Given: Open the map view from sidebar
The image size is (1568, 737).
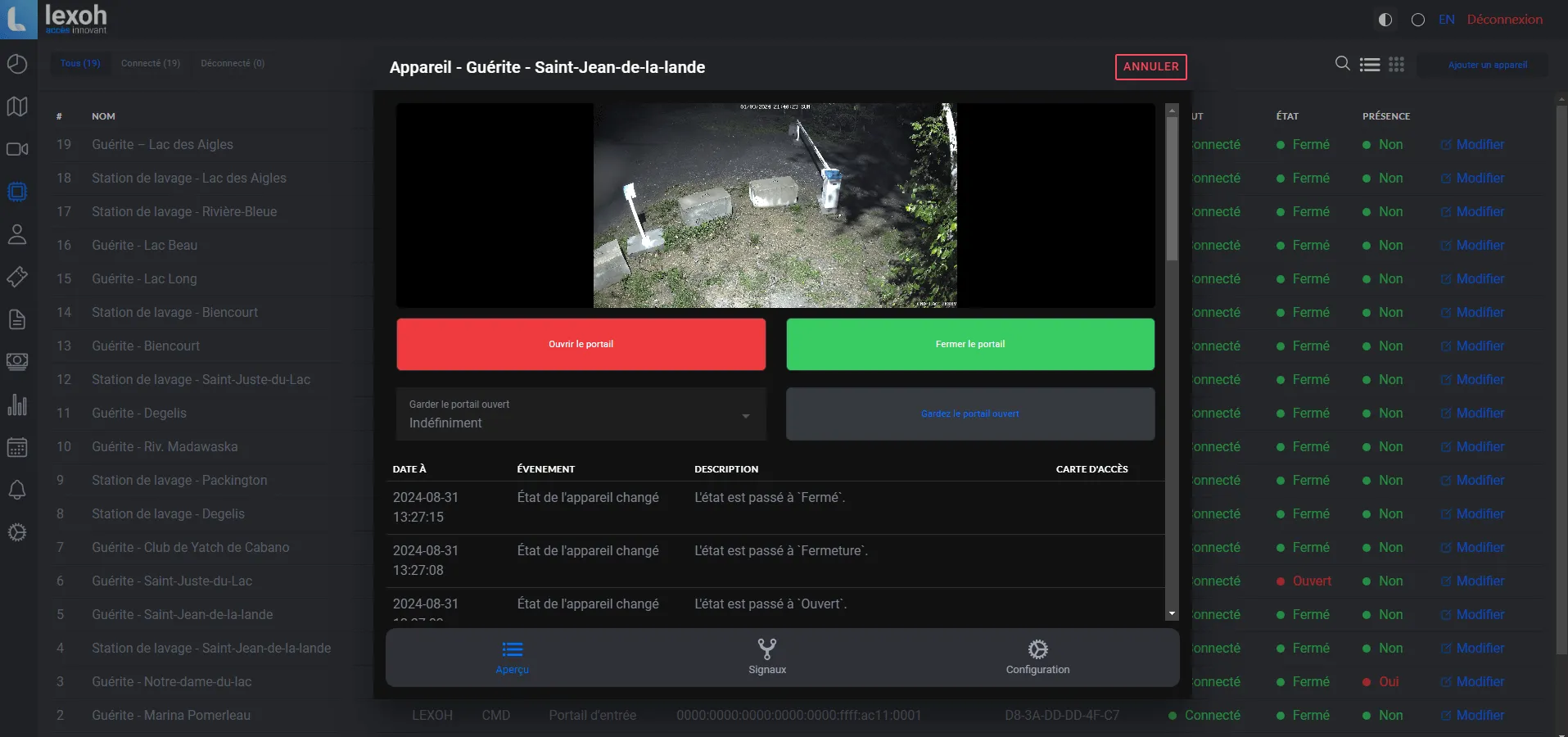Looking at the screenshot, I should tap(16, 106).
